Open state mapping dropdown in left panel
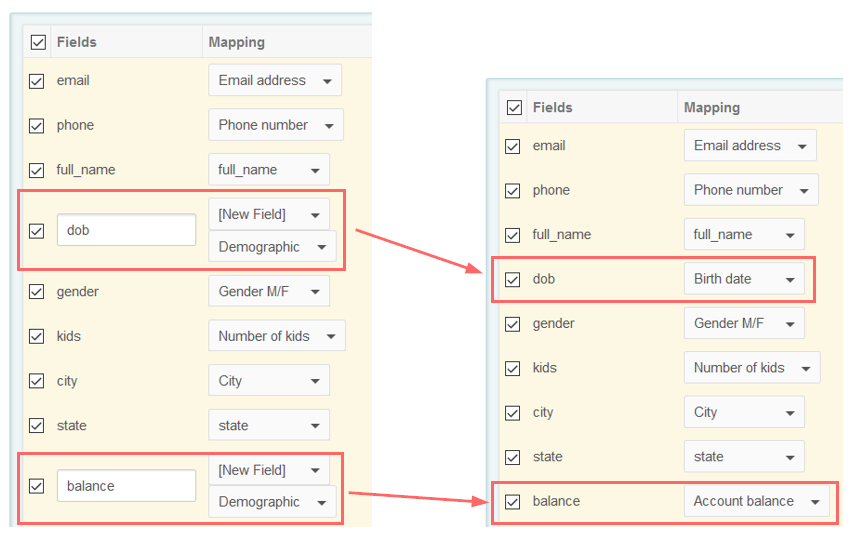The width and height of the screenshot is (852, 534). coord(269,425)
